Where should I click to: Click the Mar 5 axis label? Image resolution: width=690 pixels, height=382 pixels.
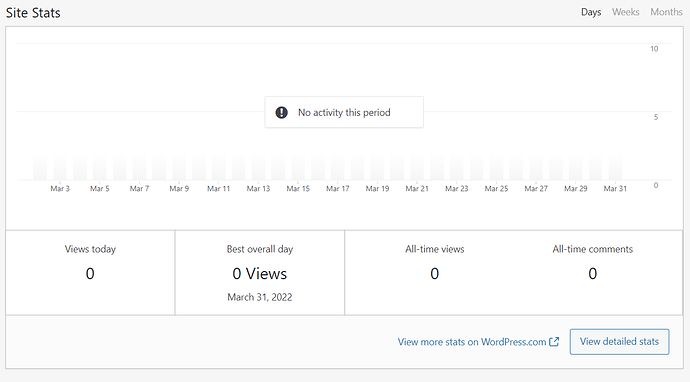click(x=99, y=188)
